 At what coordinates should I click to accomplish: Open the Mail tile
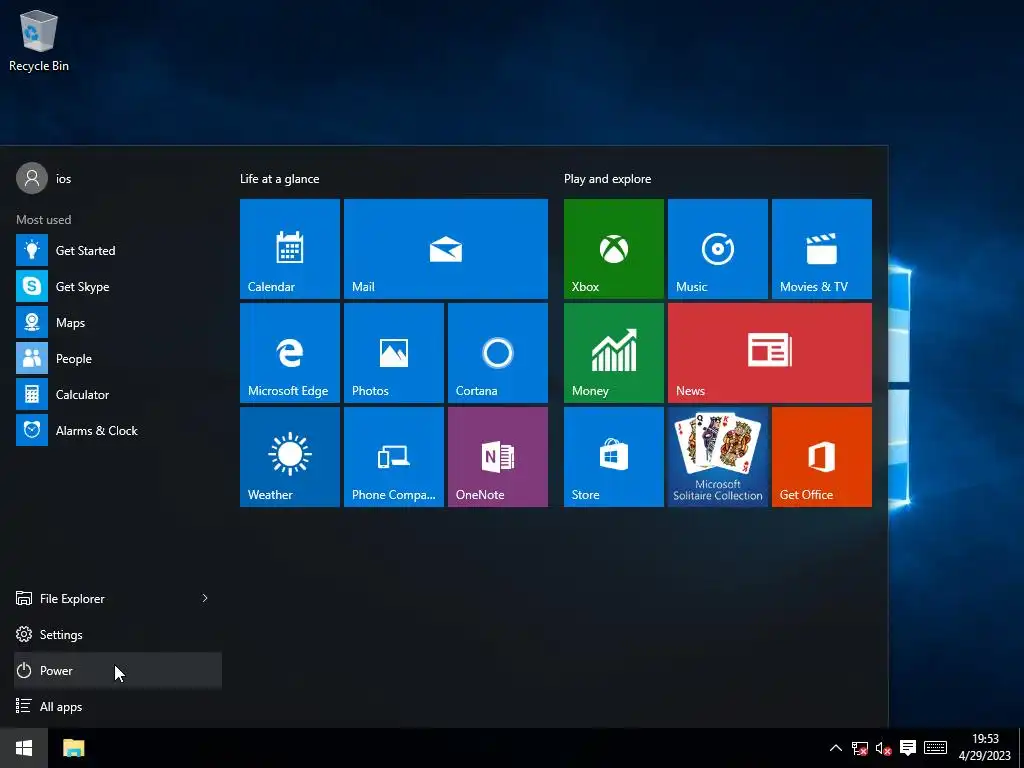[x=445, y=249]
